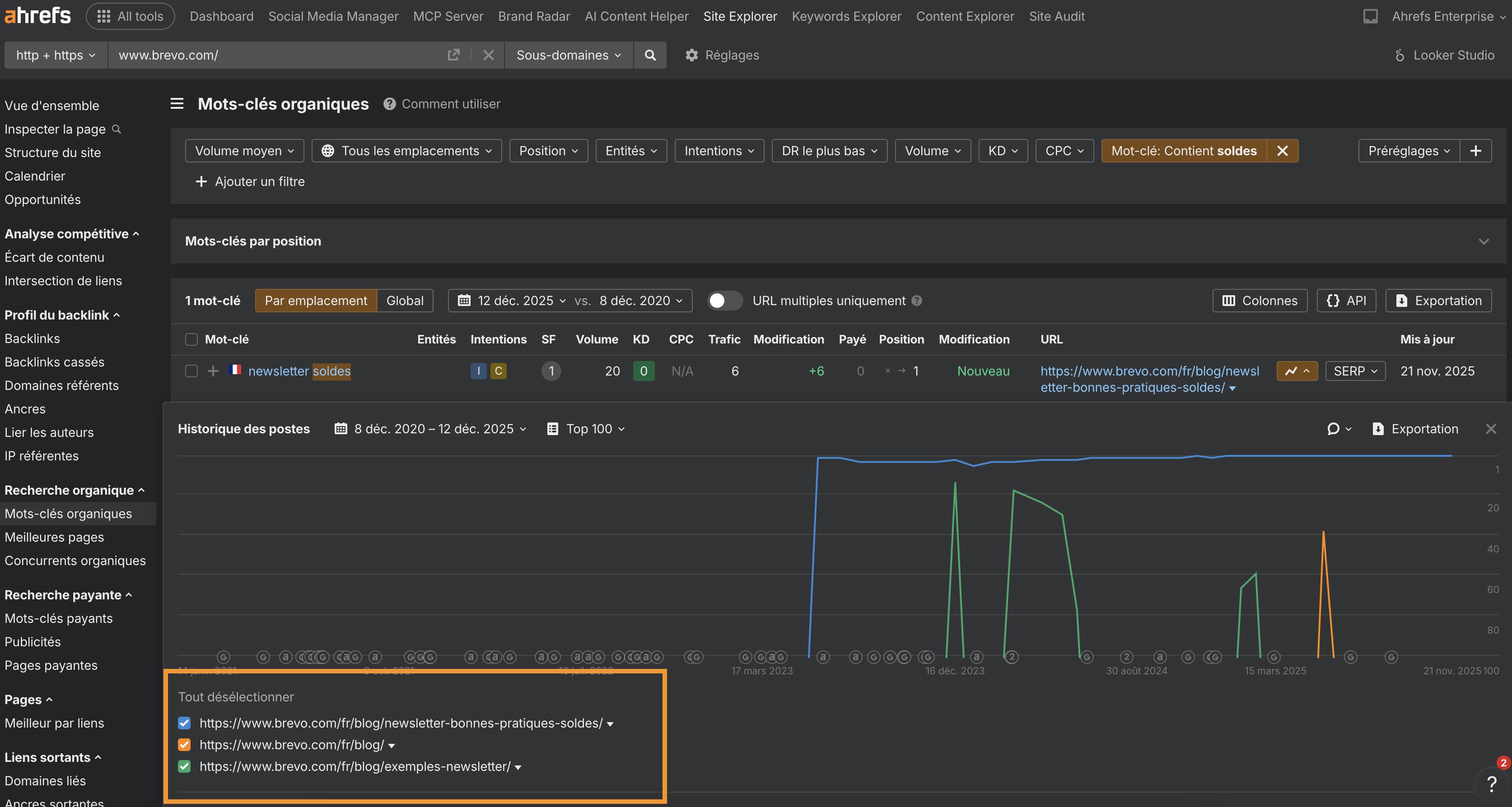This screenshot has height=807, width=1512.
Task: Click the first G update marker on the timeline
Action: pos(223,657)
